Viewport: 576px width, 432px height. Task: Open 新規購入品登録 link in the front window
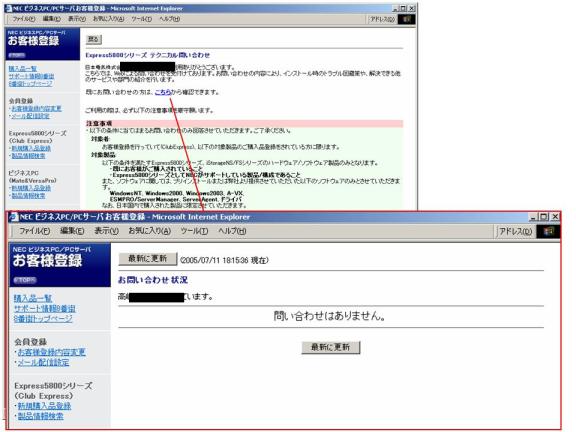tap(44, 406)
